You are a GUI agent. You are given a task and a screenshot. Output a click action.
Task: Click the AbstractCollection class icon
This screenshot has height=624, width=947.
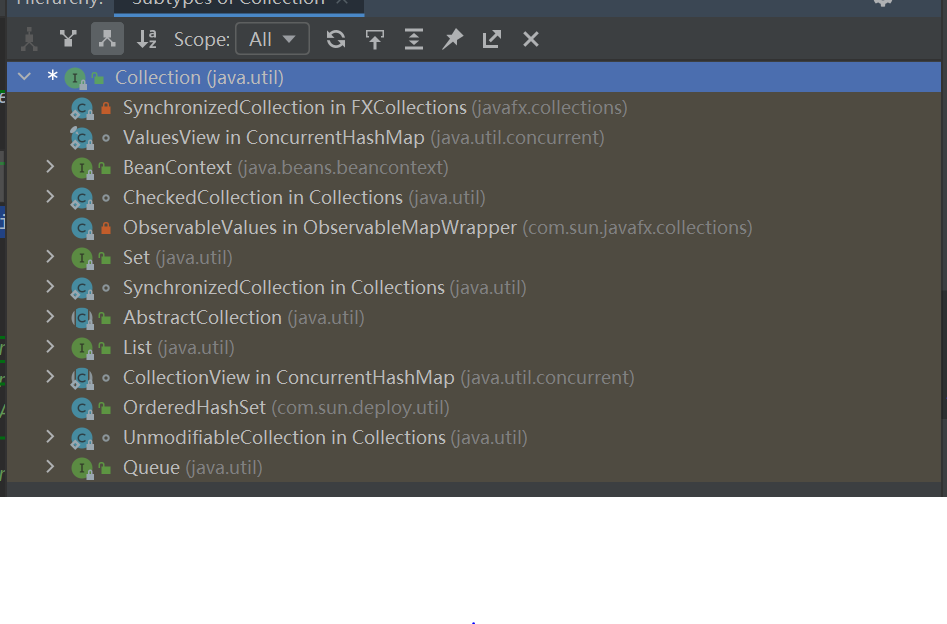[x=81, y=318]
